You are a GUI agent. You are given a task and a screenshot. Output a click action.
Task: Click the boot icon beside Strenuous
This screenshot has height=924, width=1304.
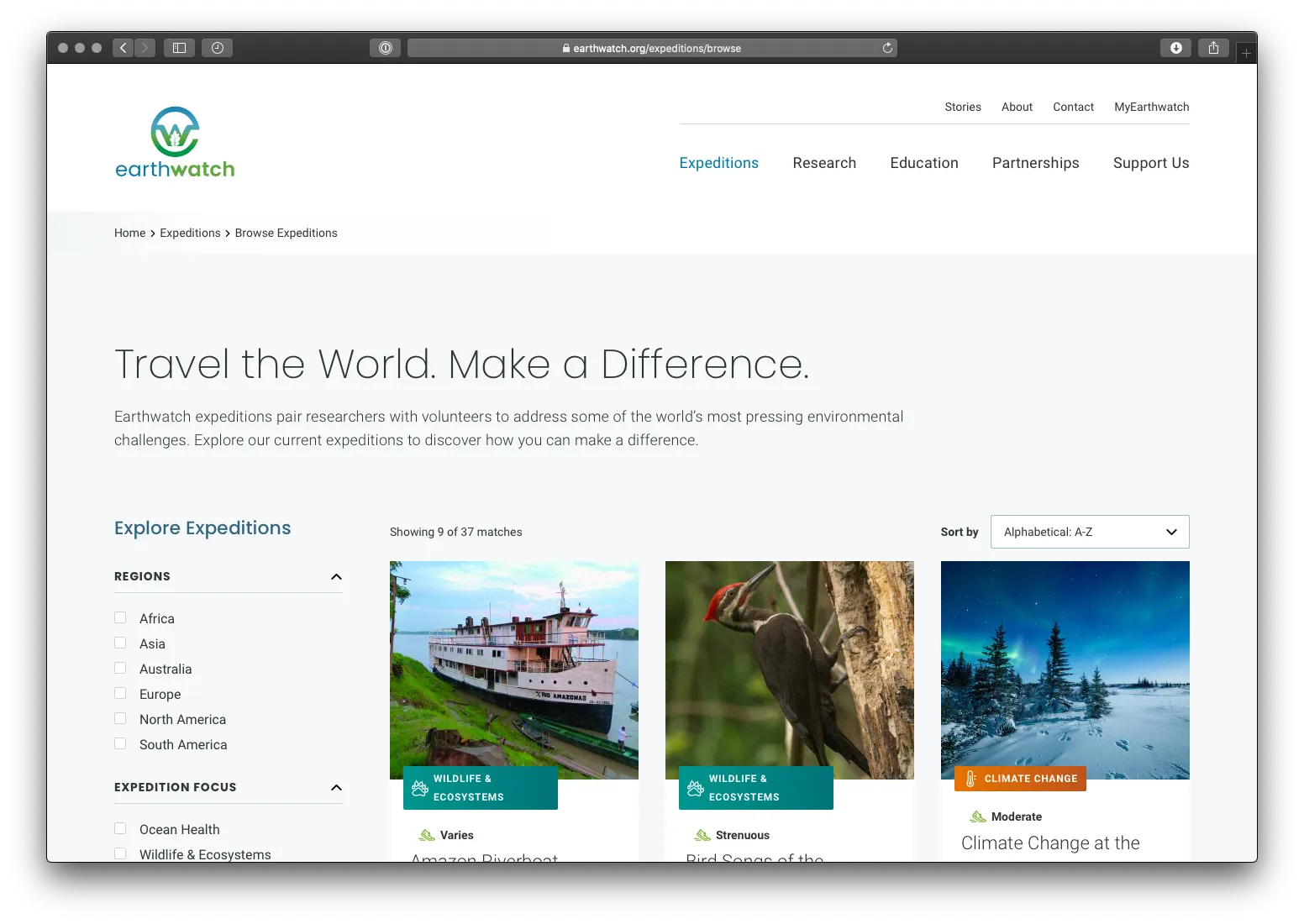point(702,835)
